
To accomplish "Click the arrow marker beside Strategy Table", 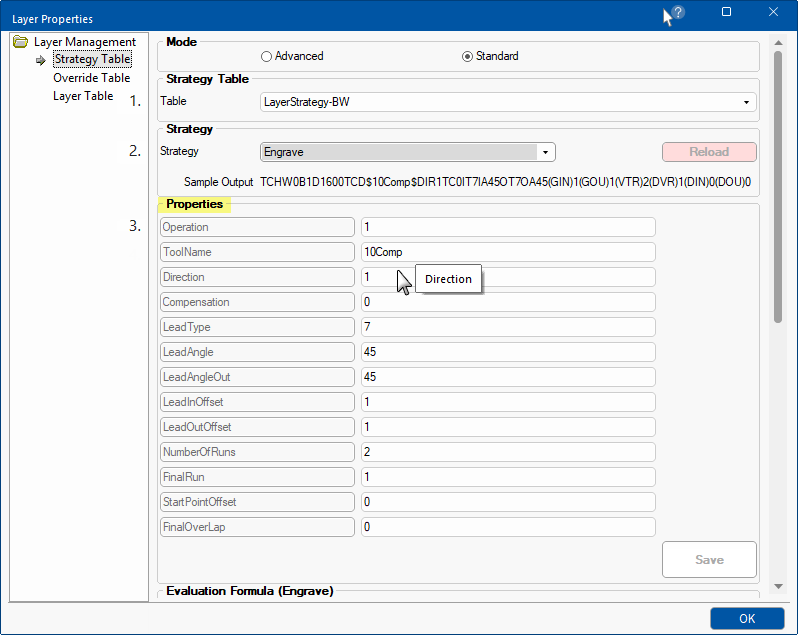I will (41, 60).
